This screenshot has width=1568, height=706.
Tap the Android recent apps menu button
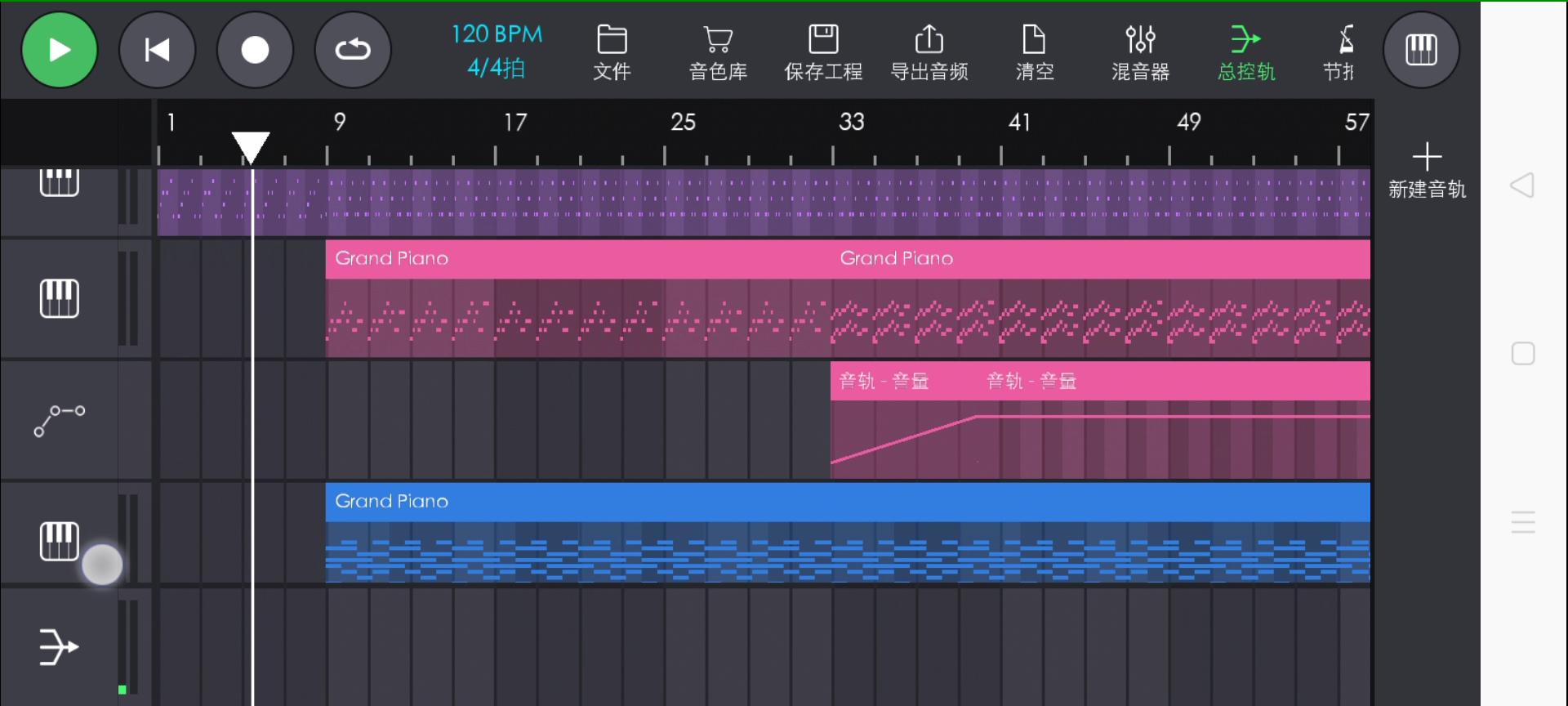pyautogui.click(x=1523, y=522)
